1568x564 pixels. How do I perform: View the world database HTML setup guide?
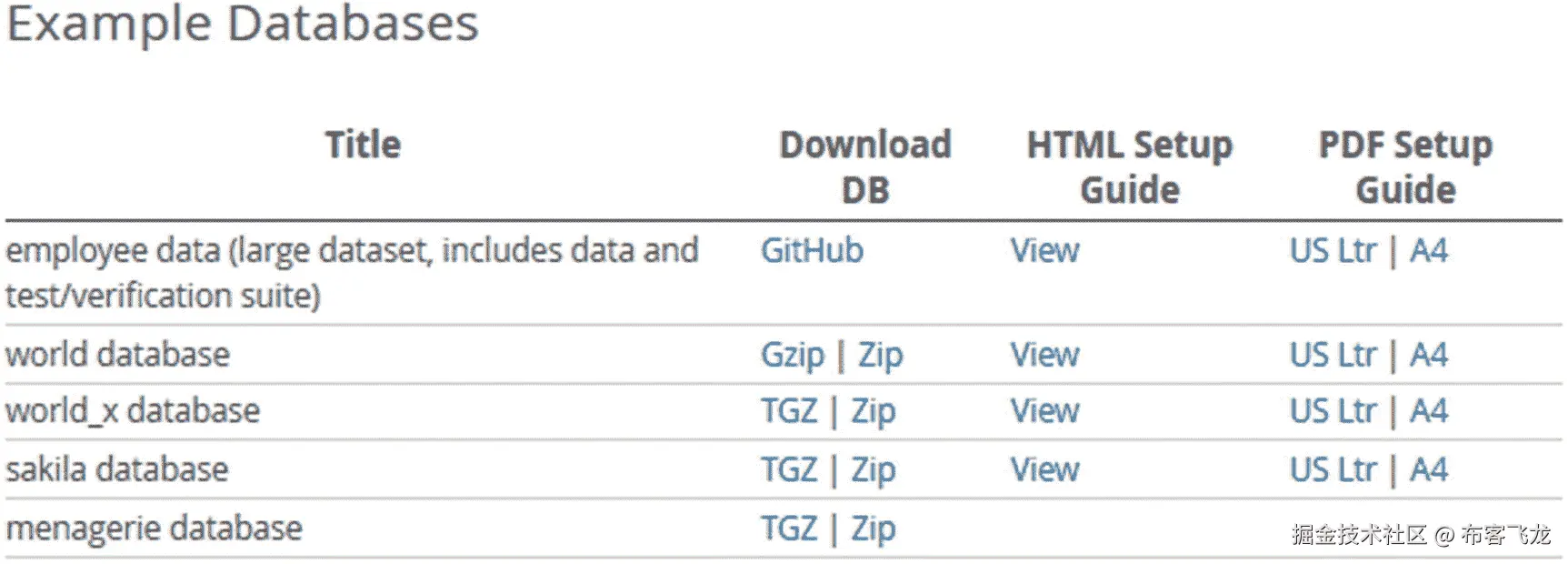1044,355
